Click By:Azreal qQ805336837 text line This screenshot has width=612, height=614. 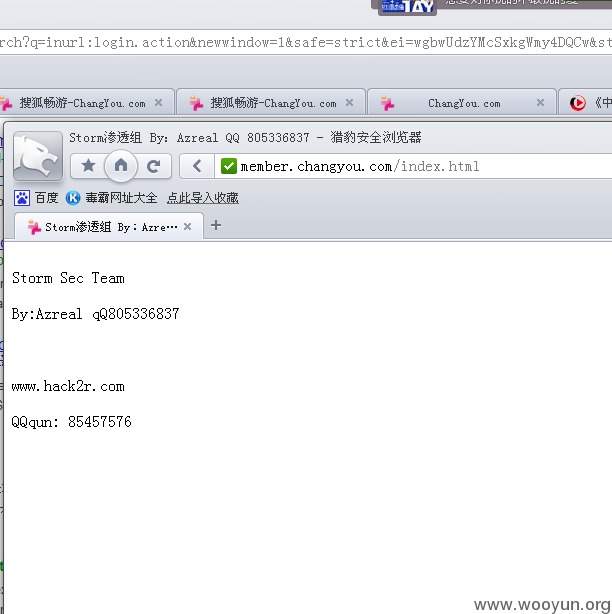(95, 314)
